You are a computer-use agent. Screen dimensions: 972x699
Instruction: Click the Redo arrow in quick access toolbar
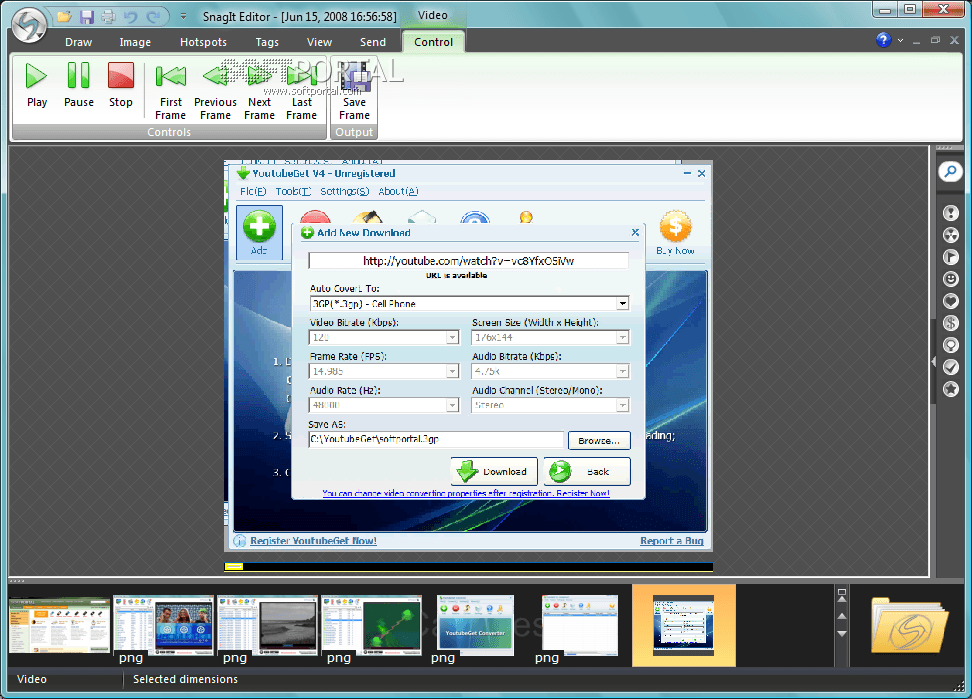coord(153,17)
